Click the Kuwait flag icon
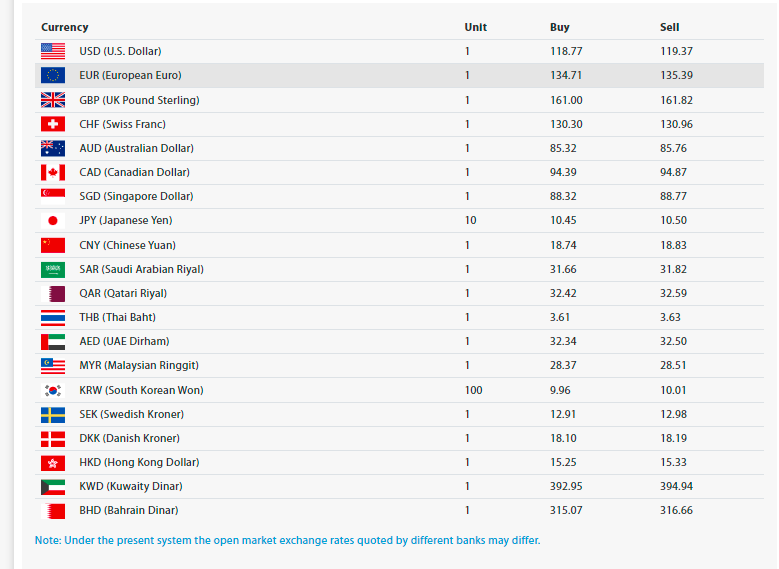 tap(53, 486)
